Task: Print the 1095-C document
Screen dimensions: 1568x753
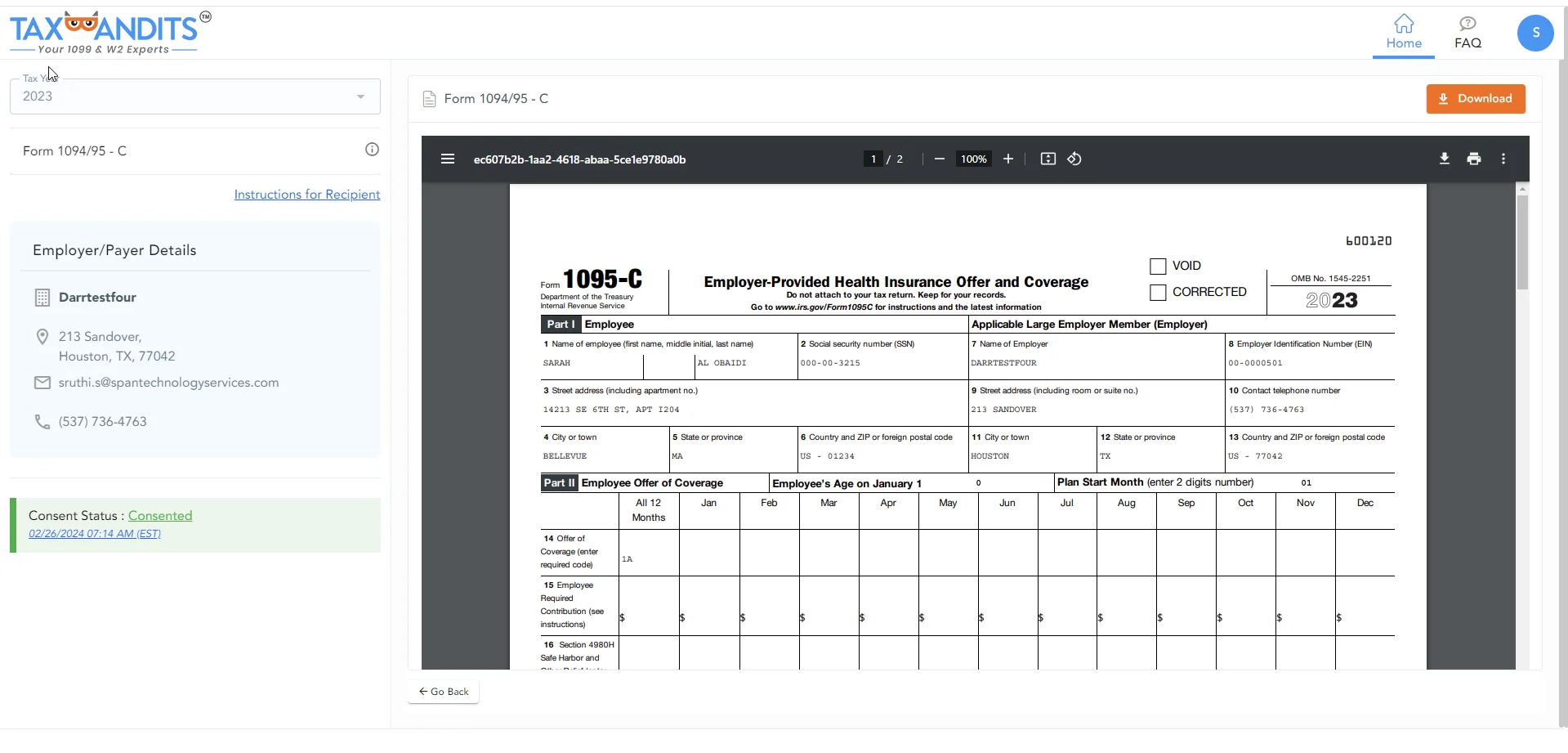Action: 1473,159
